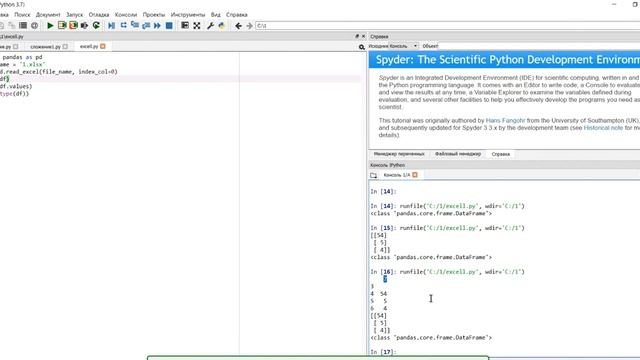Click the In [17]: console prompt
The width and height of the screenshot is (640, 360).
pyautogui.click(x=383, y=352)
